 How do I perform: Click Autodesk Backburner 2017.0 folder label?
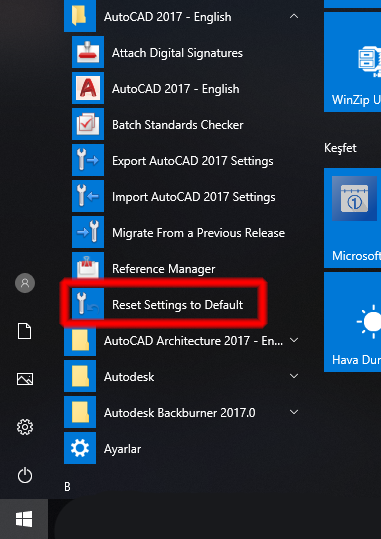click(179, 412)
